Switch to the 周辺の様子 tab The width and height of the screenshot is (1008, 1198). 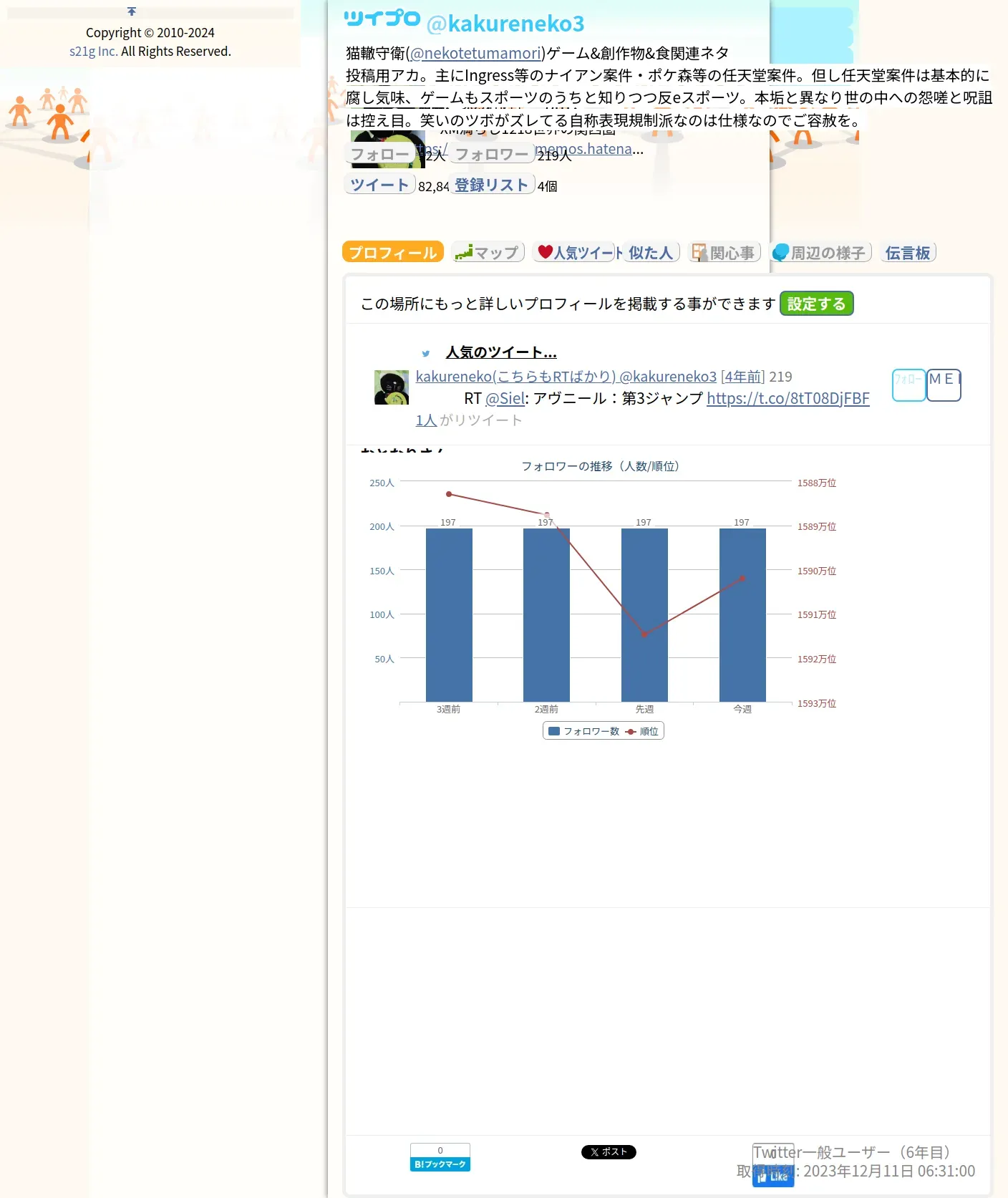[x=820, y=252]
